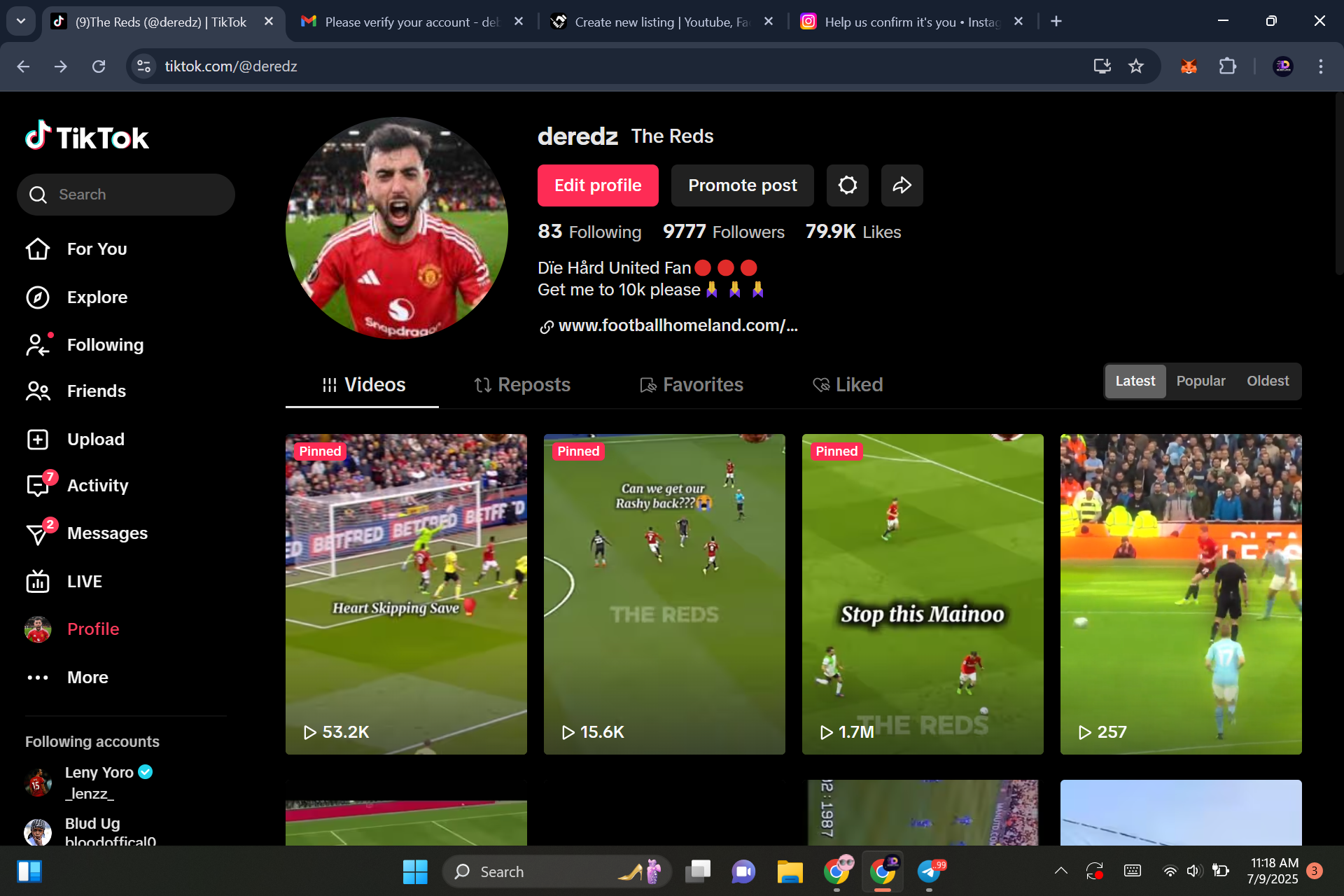Open a new browser tab

click(x=1056, y=22)
